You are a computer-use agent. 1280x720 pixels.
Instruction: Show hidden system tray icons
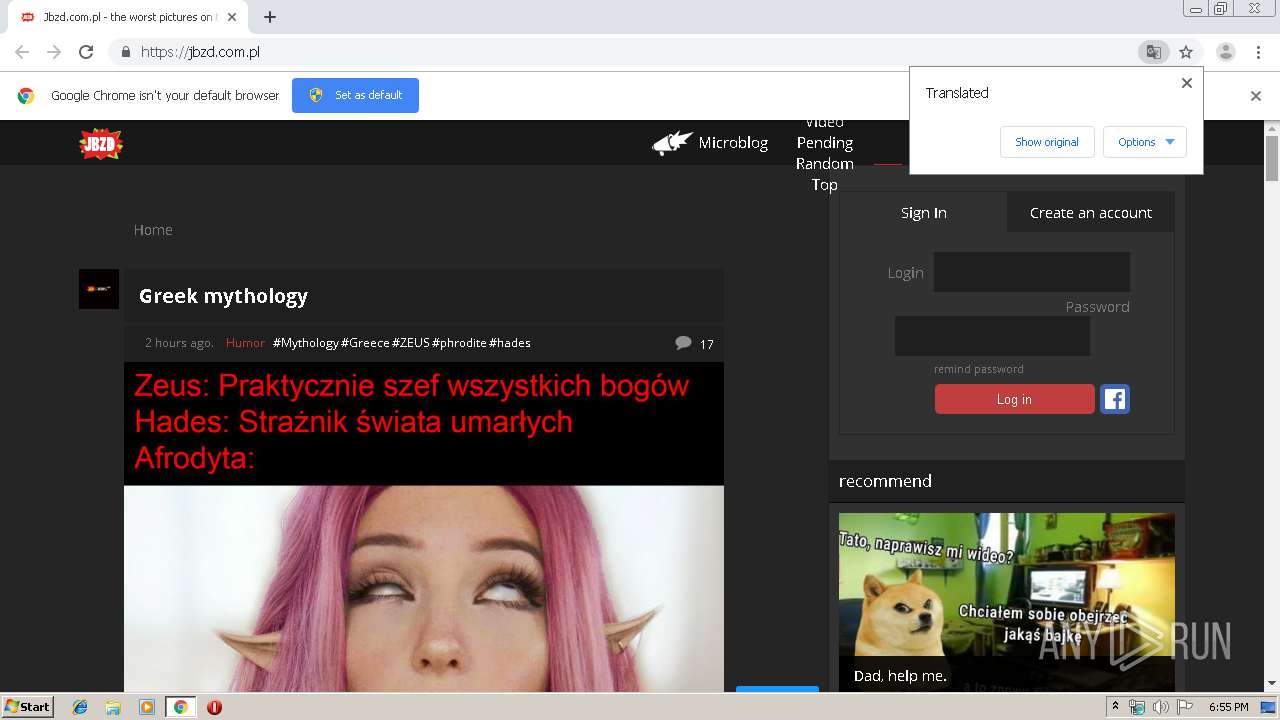(x=1116, y=707)
